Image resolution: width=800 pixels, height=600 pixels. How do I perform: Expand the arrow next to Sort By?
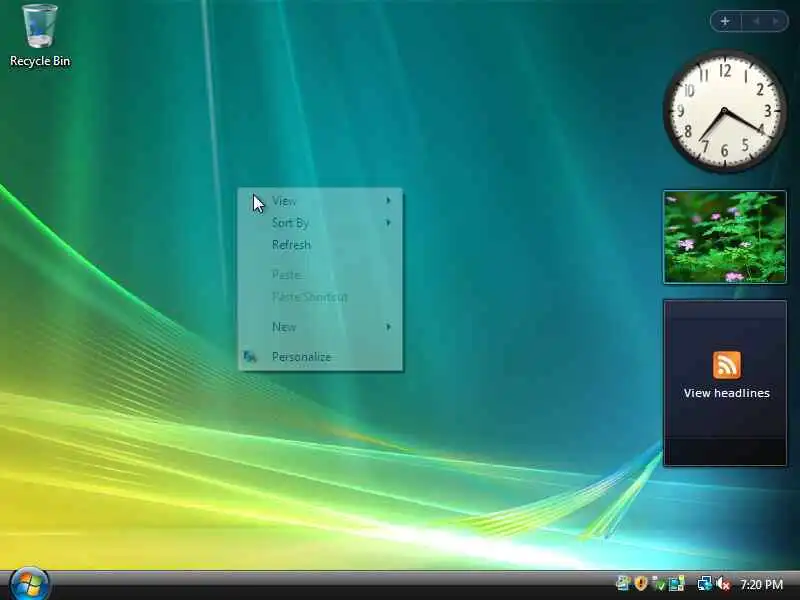(389, 222)
